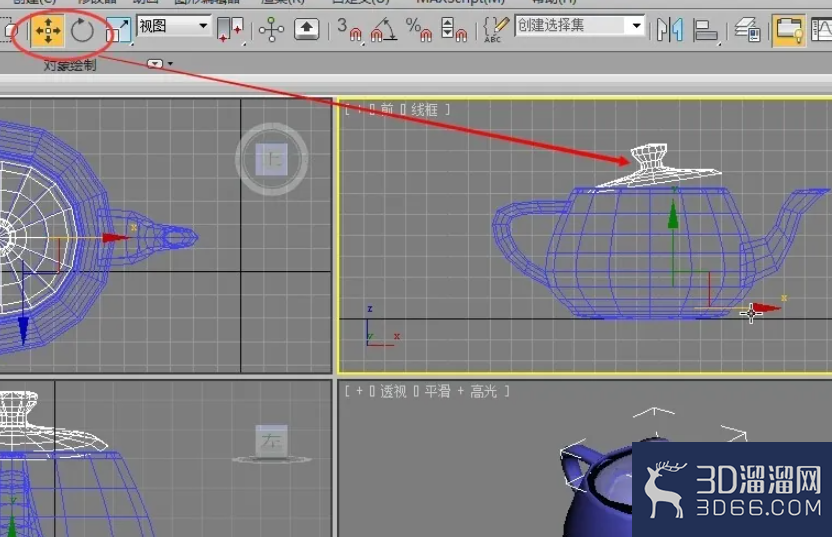The height and width of the screenshot is (537, 832).
Task: Select the Select and Move tool
Action: (48, 30)
